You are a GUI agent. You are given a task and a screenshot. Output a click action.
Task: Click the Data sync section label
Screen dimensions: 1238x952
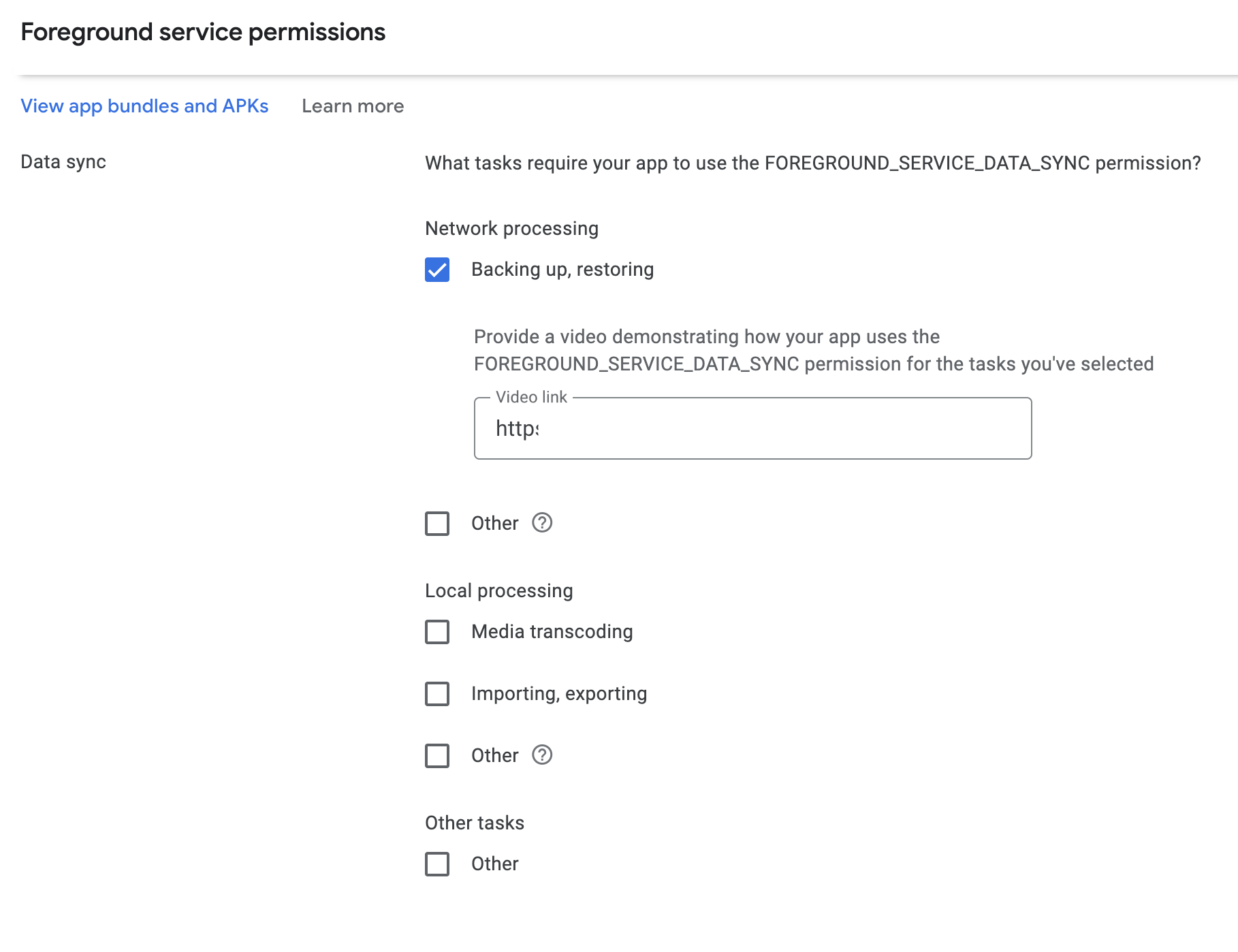pyautogui.click(x=63, y=162)
